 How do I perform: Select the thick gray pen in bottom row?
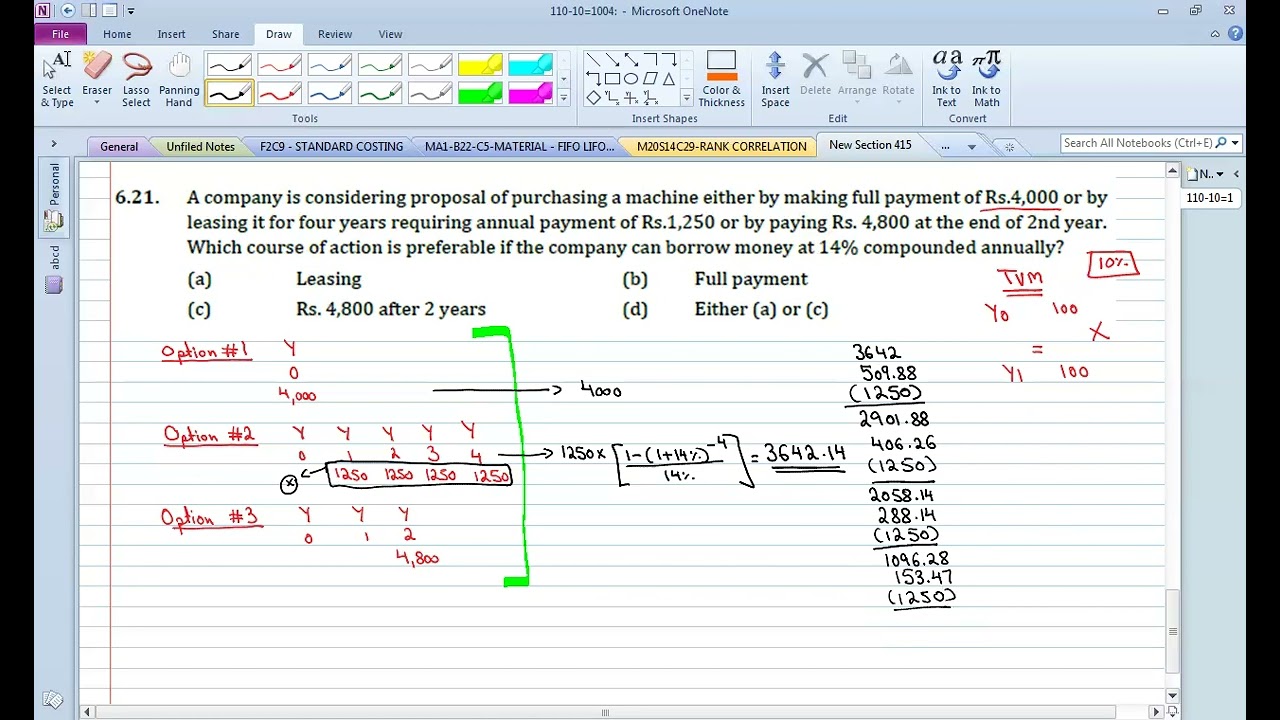tap(429, 93)
